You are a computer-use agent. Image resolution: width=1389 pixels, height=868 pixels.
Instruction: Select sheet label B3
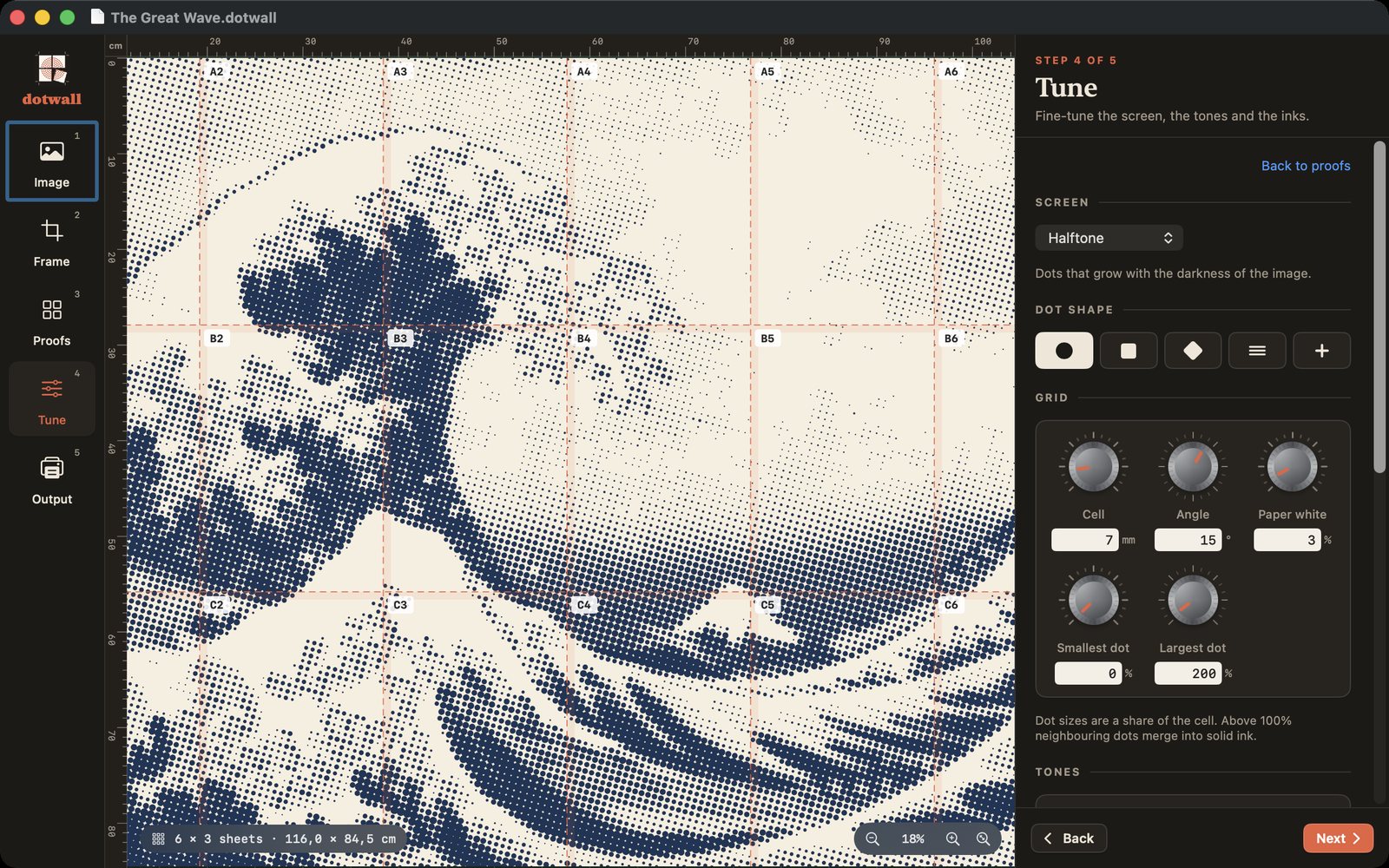click(x=400, y=339)
